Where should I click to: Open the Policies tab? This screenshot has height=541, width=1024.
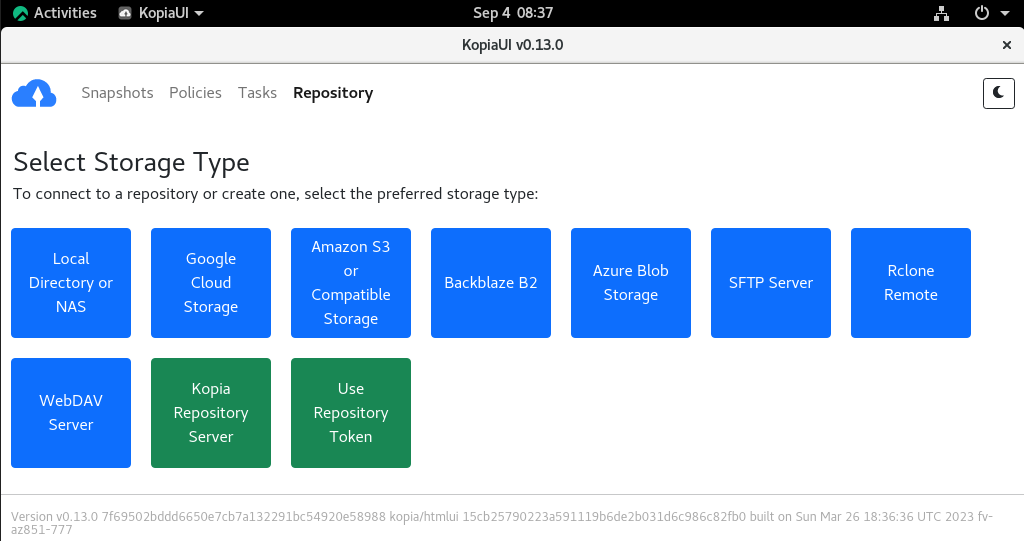coord(195,93)
